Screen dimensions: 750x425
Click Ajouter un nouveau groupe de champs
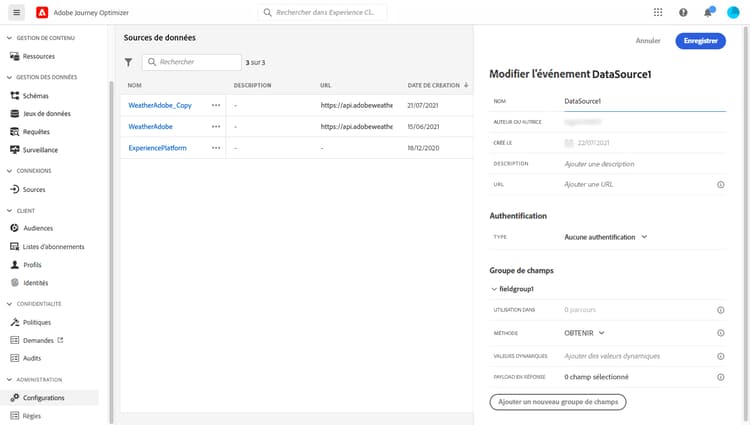558,402
